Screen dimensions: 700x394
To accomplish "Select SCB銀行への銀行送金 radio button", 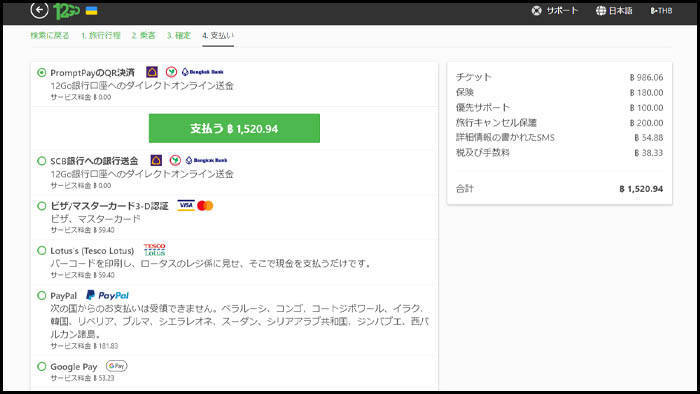I will pos(42,161).
